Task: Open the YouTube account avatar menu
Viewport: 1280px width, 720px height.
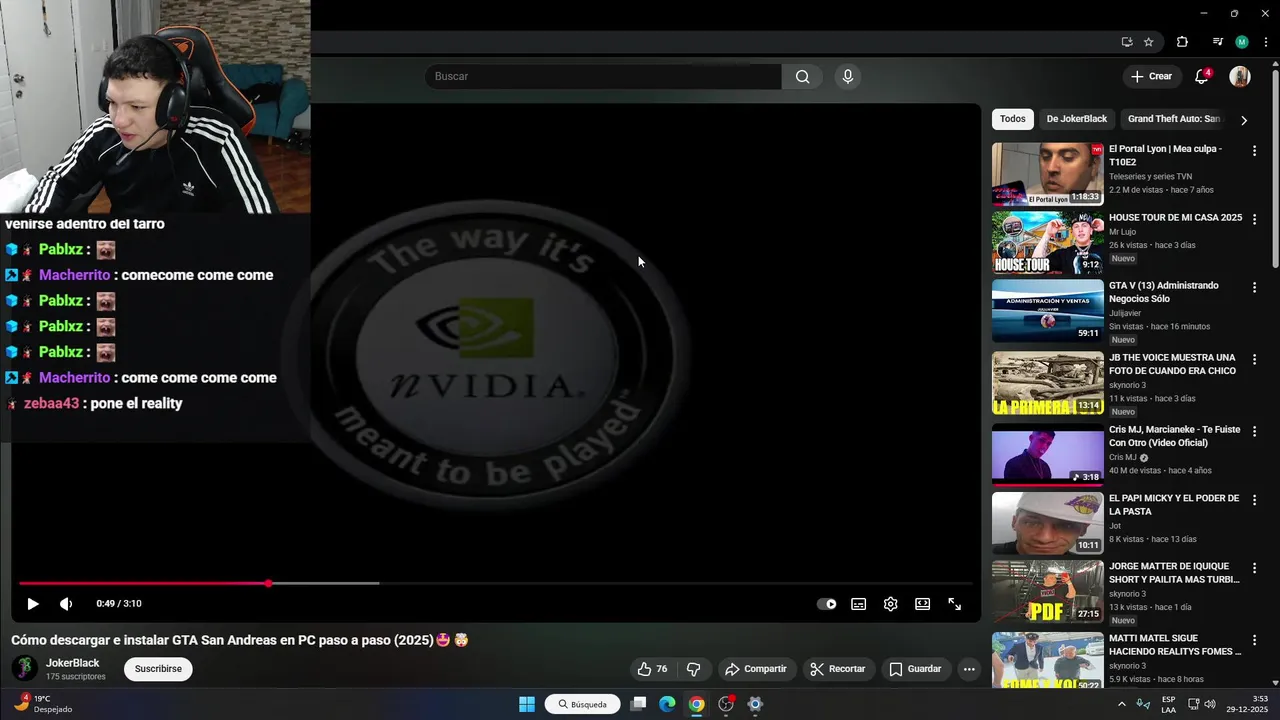Action: pos(1240,77)
